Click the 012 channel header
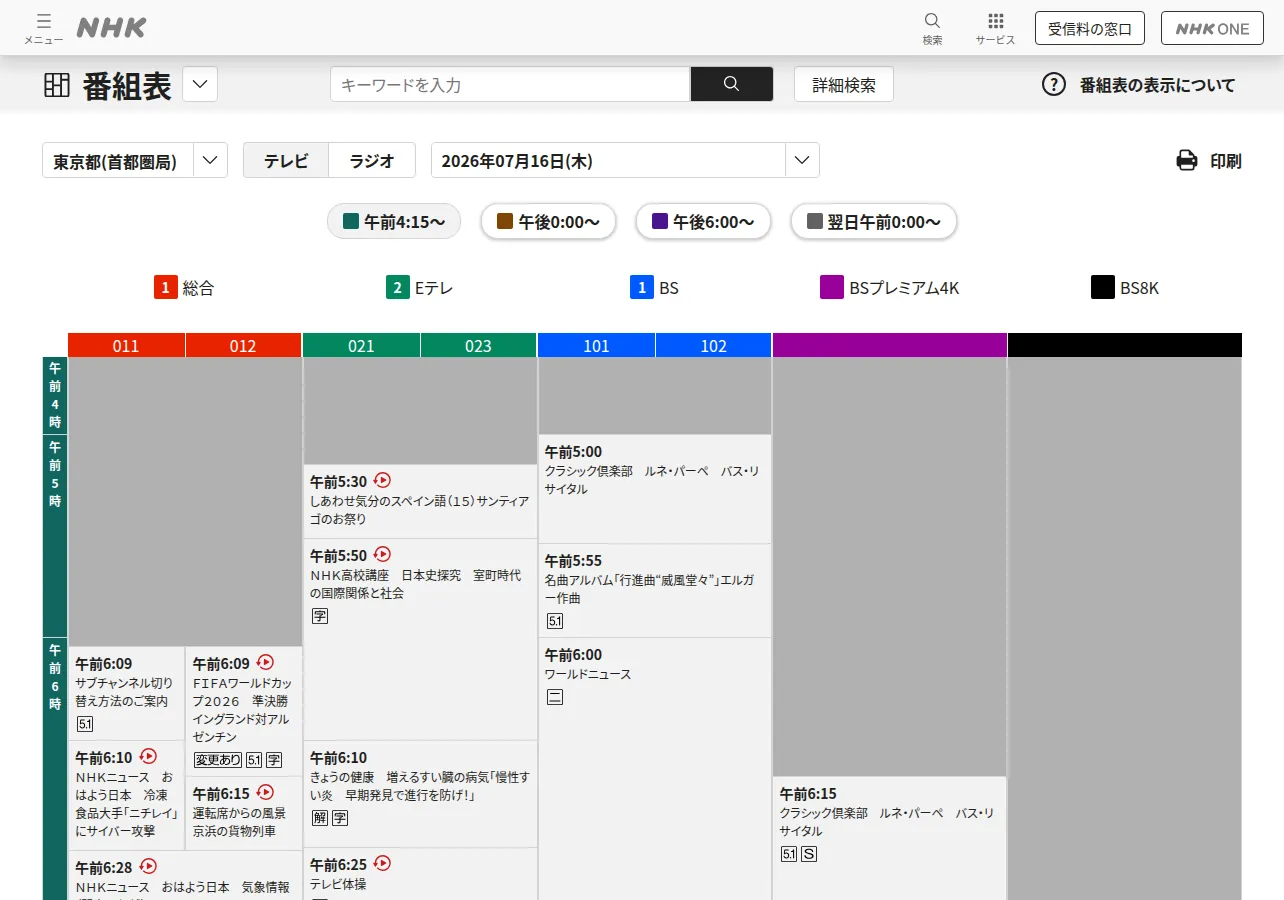The height and width of the screenshot is (900, 1284). coord(243,345)
